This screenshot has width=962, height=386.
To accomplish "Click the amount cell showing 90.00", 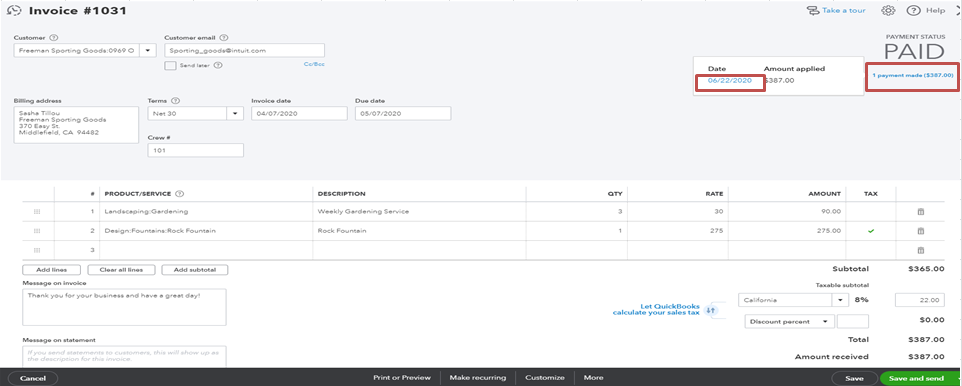I will pos(787,212).
